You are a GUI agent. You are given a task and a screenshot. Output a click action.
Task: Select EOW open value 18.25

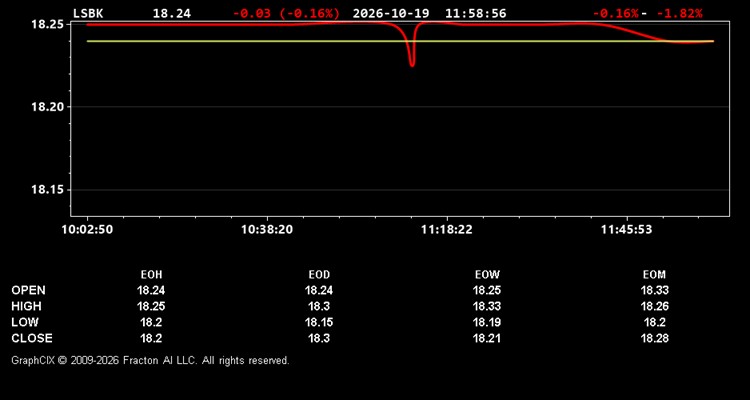[487, 290]
